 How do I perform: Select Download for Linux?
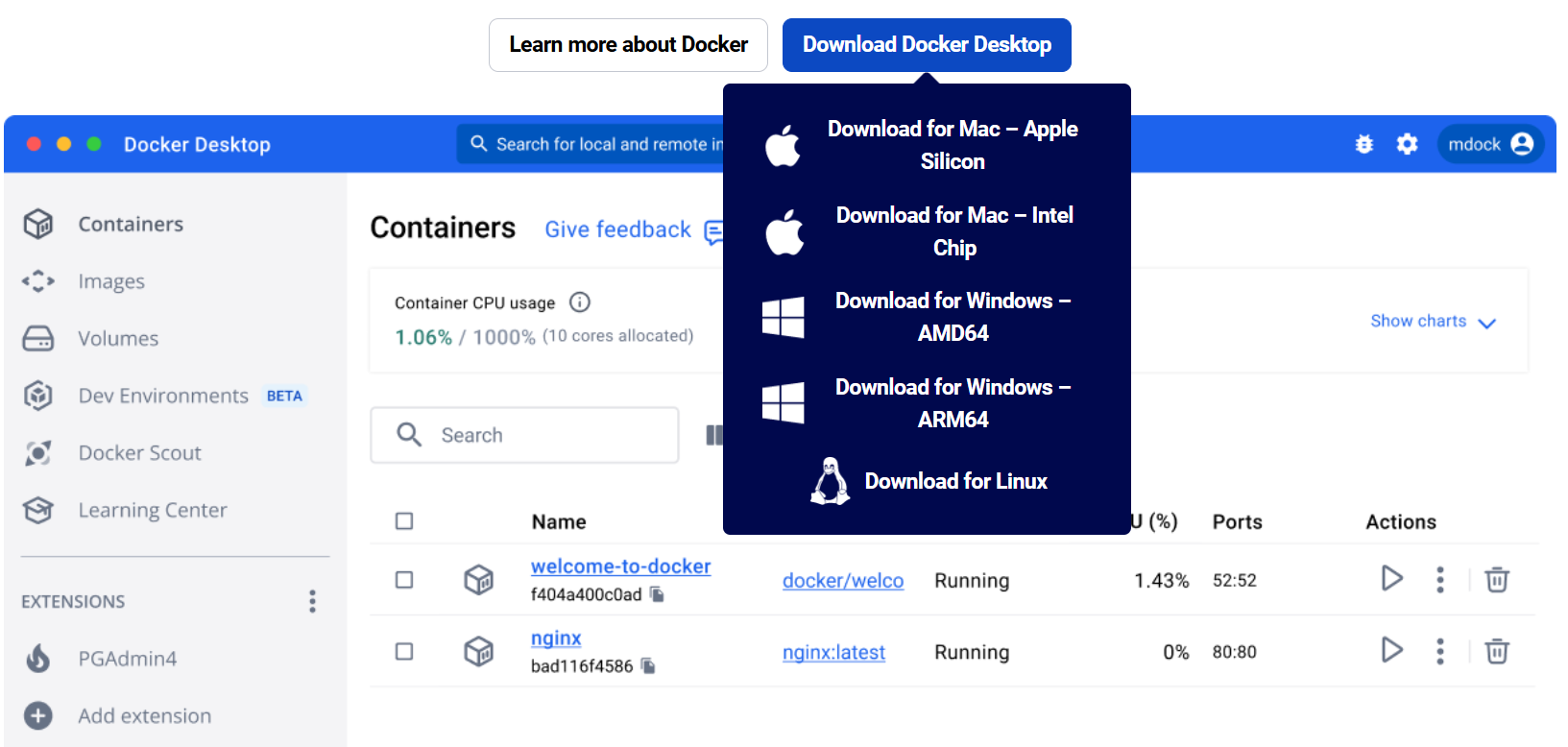[956, 481]
